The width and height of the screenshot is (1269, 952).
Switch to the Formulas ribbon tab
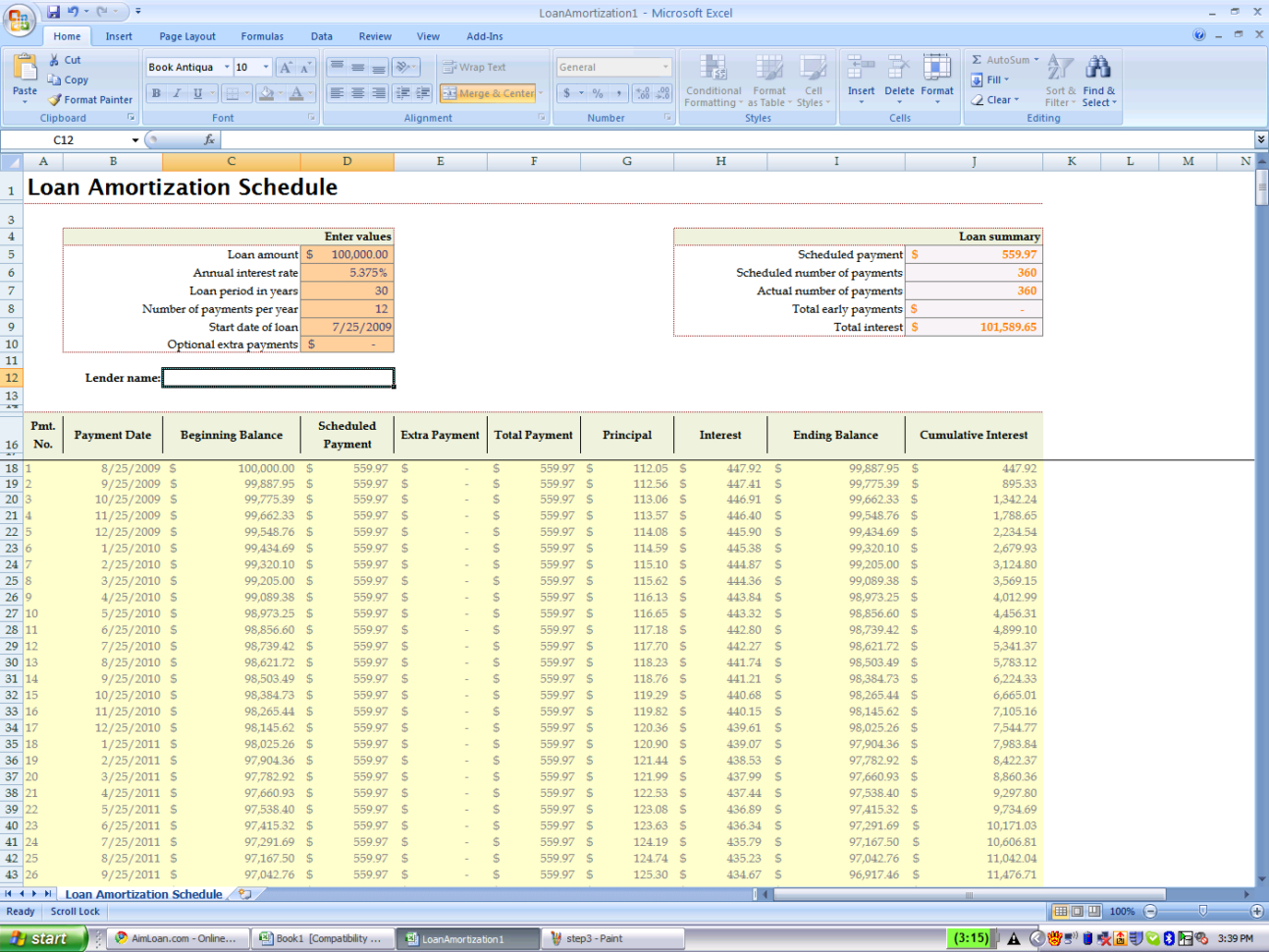pyautogui.click(x=261, y=36)
